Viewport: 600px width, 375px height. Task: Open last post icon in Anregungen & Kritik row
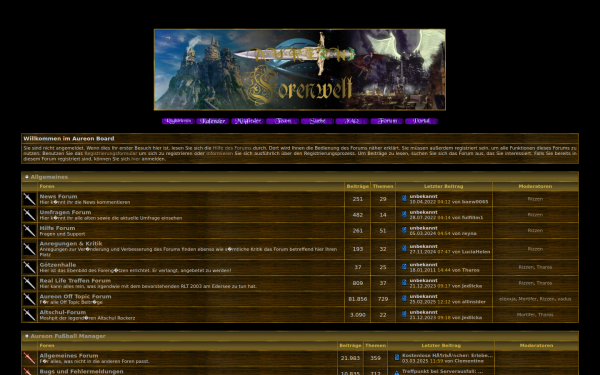tap(404, 248)
